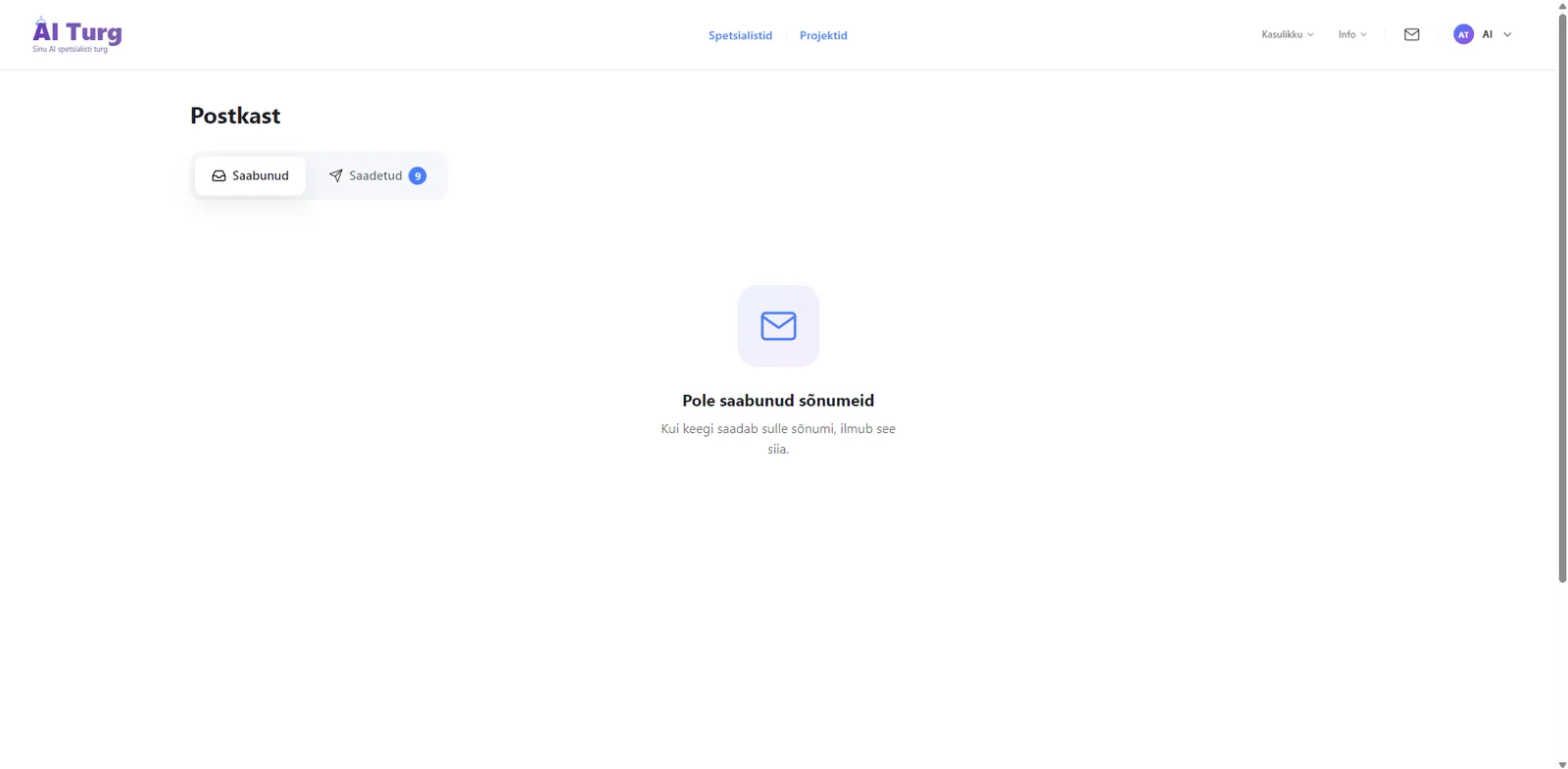Click the vertical scrollbar thumb
This screenshot has height=769, width=1568.
point(1562,294)
